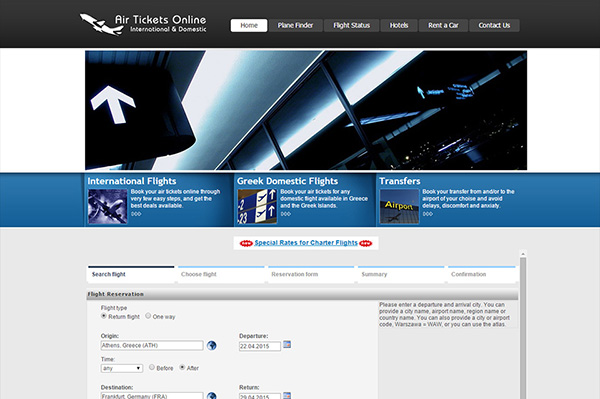
Task: Open the Hotels menu item
Action: pos(399,25)
